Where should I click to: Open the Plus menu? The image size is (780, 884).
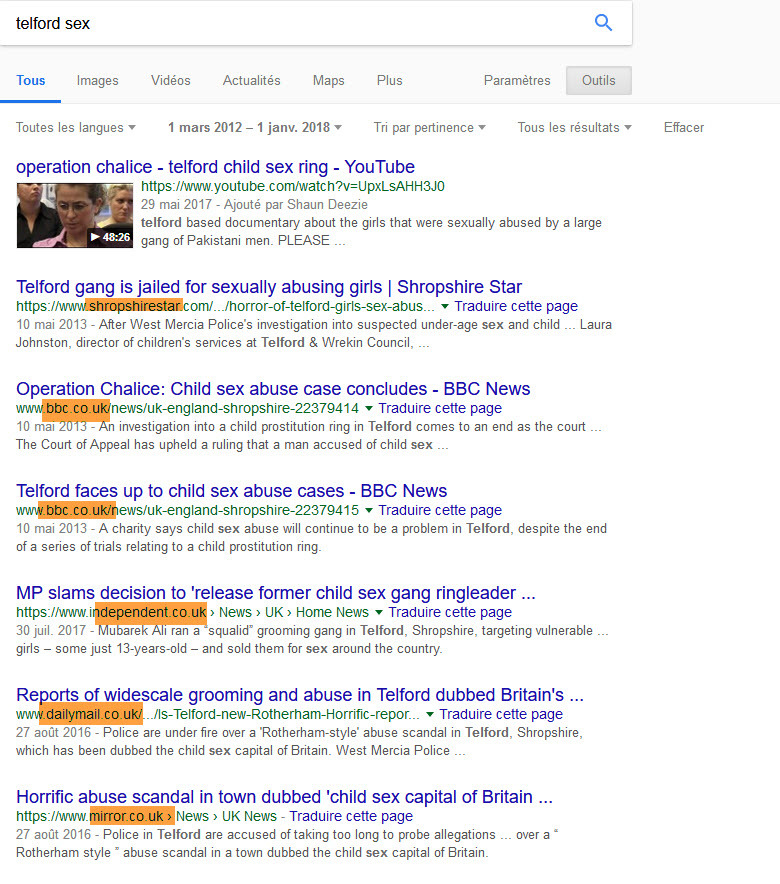(389, 81)
